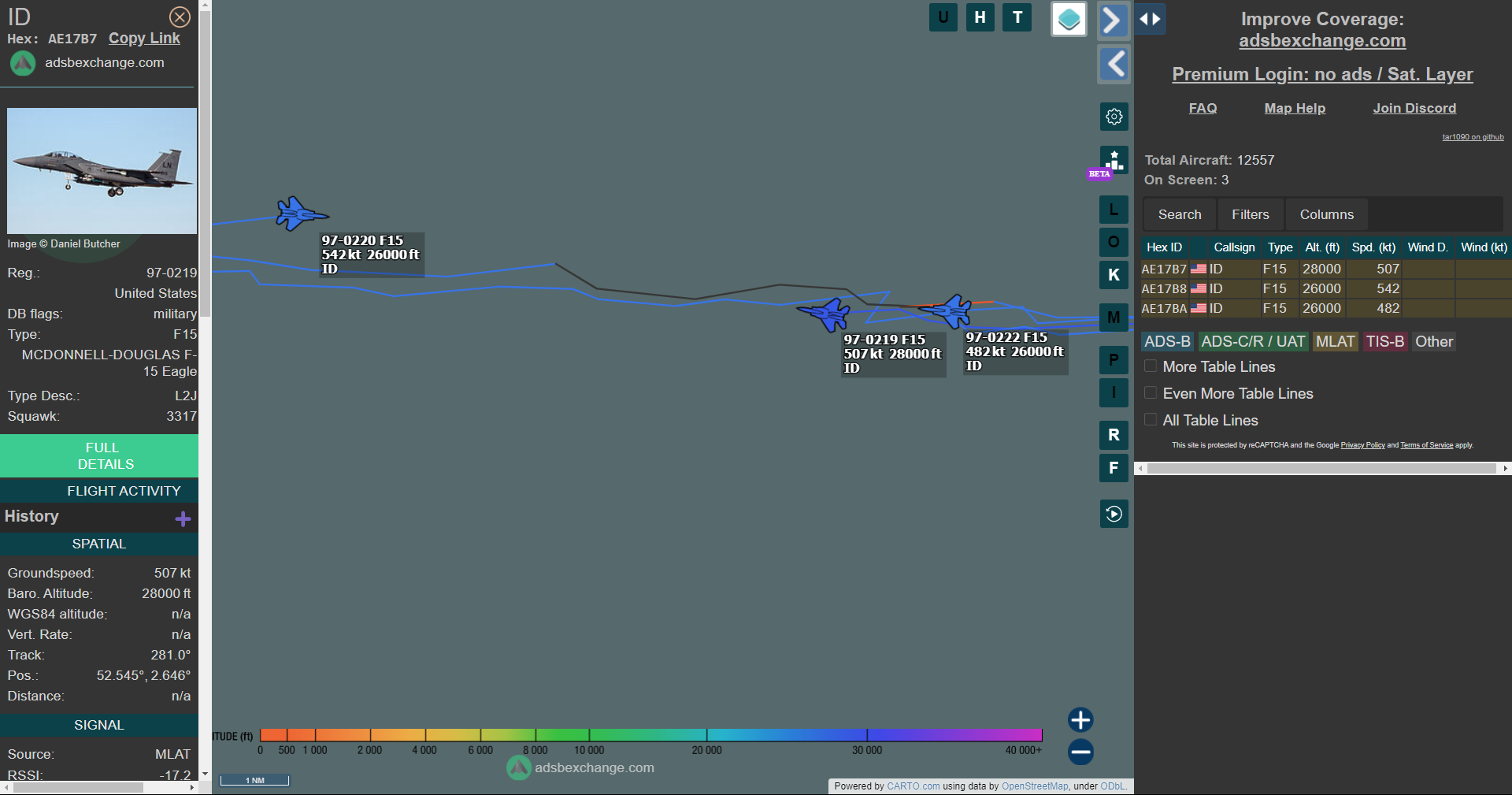Open the CARTO.com attribution link

(913, 786)
